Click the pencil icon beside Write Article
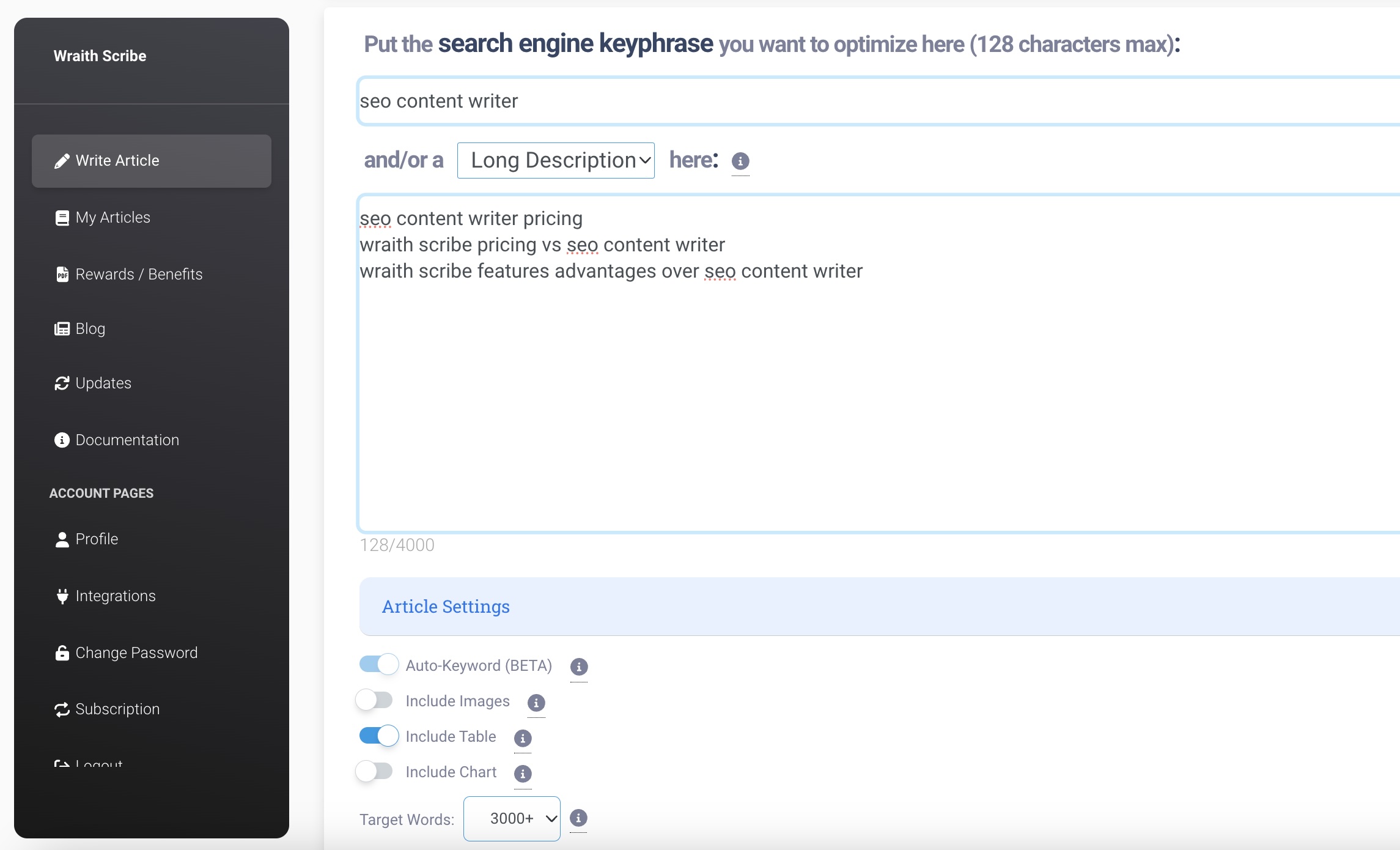Image resolution: width=1400 pixels, height=850 pixels. click(62, 161)
